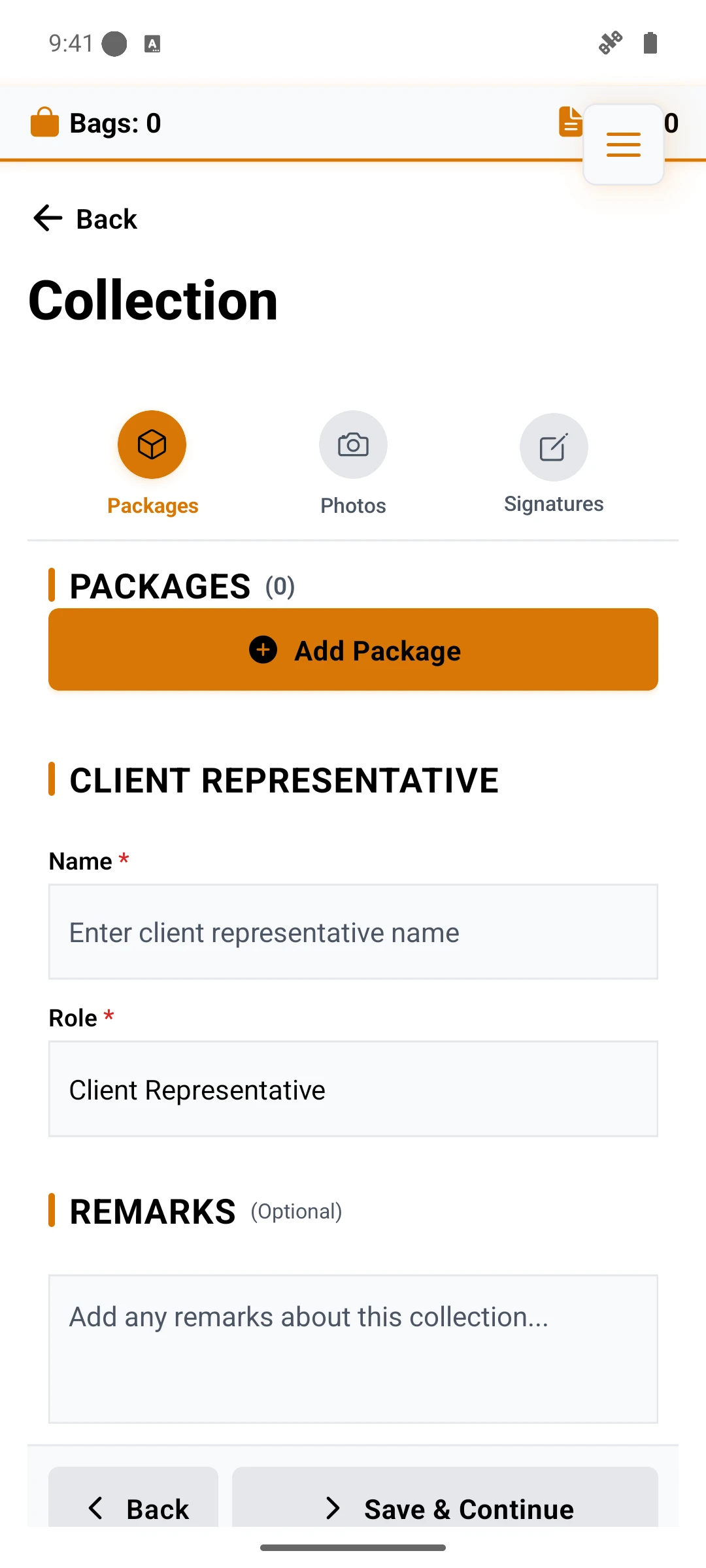Switch to the Signatures tab label

554,504
